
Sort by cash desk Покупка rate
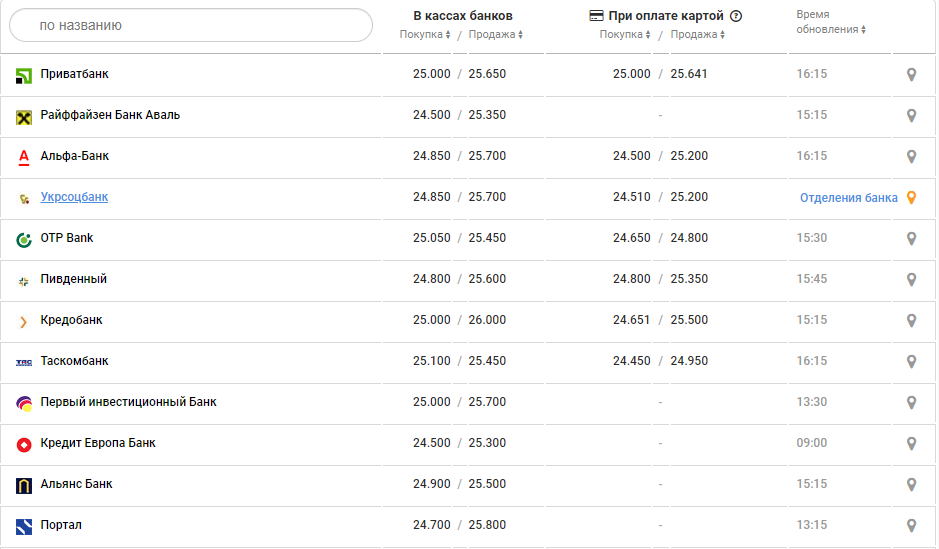[x=425, y=35]
